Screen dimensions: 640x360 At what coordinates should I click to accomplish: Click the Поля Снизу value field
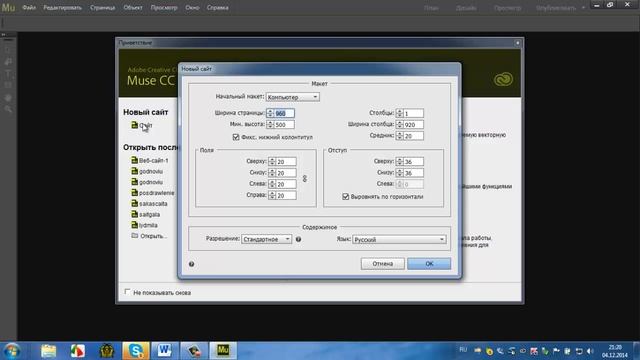coord(286,173)
